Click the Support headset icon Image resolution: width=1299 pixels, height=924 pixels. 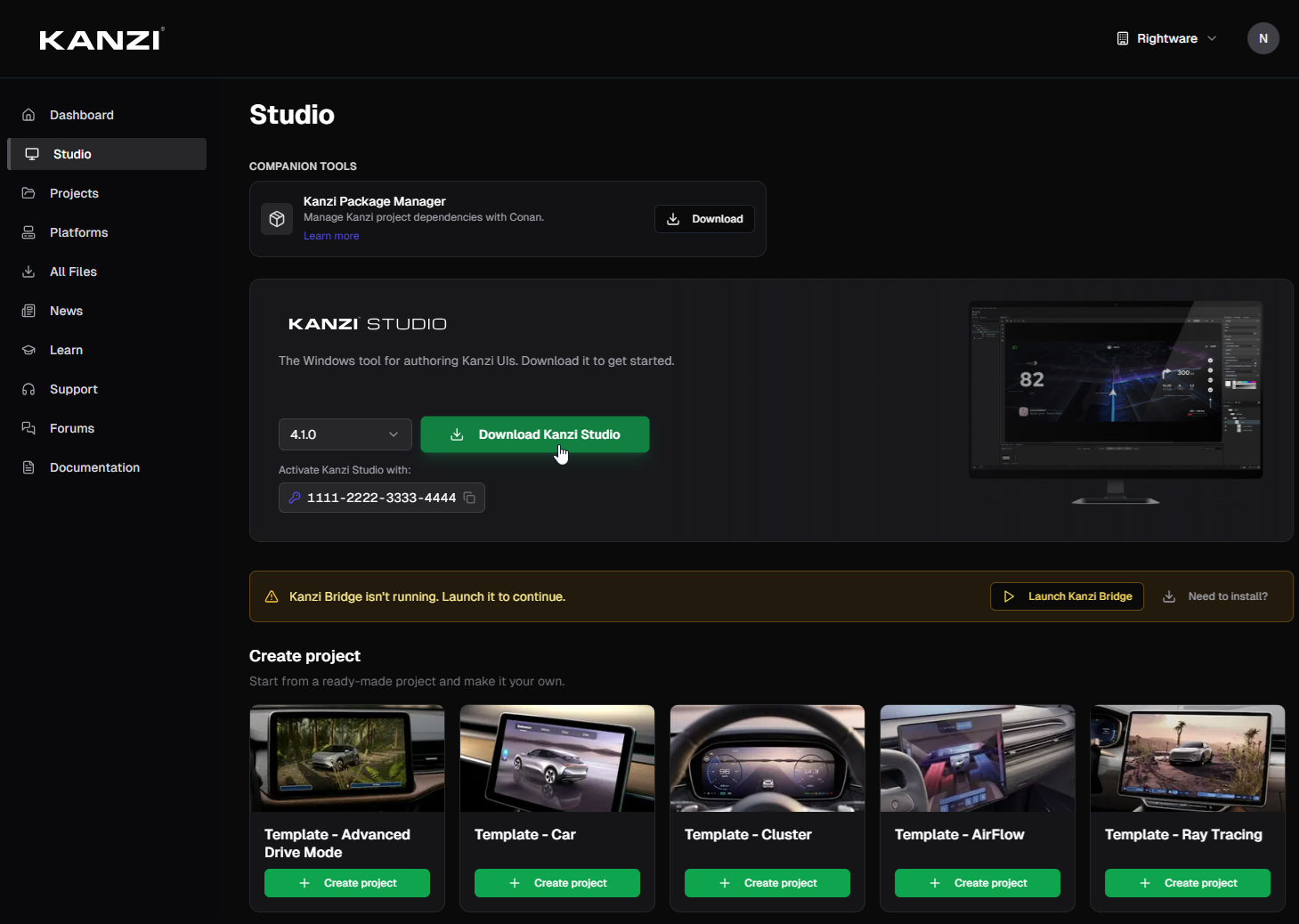[x=28, y=389]
